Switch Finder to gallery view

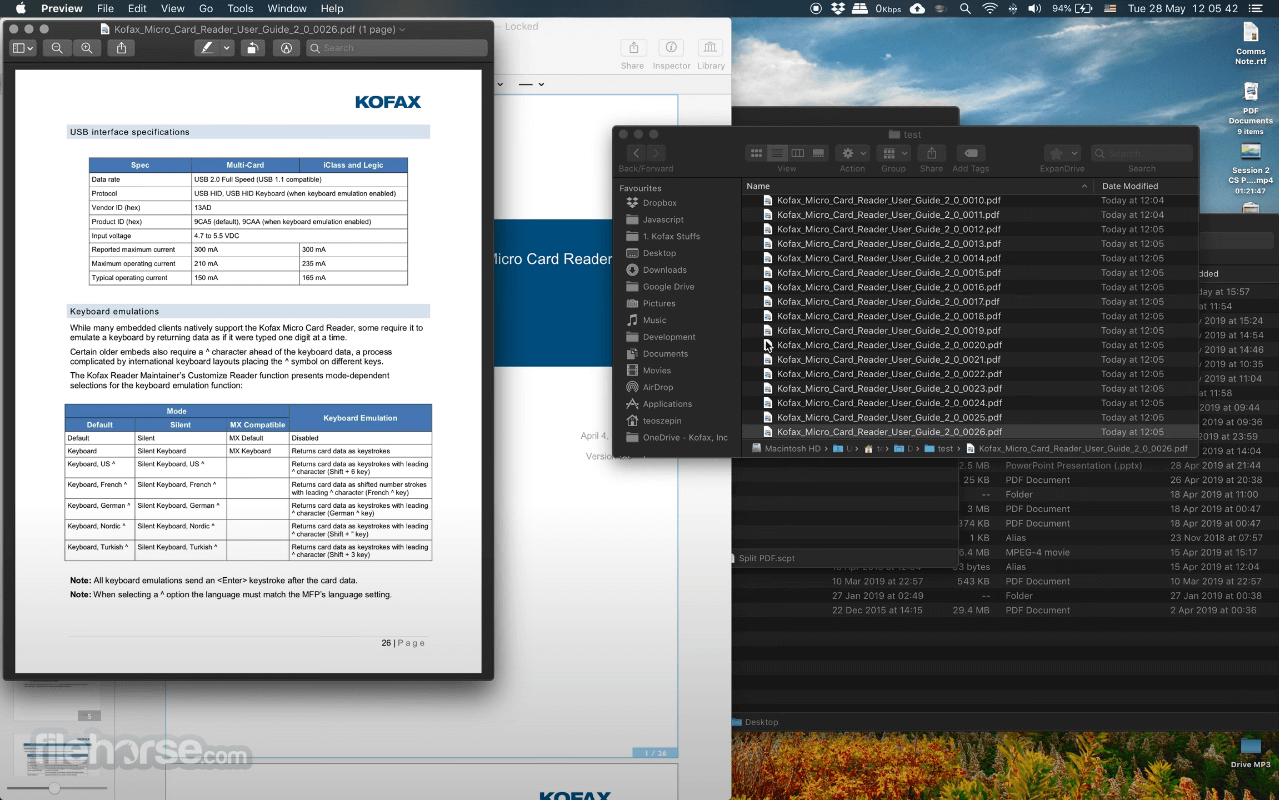tap(819, 153)
